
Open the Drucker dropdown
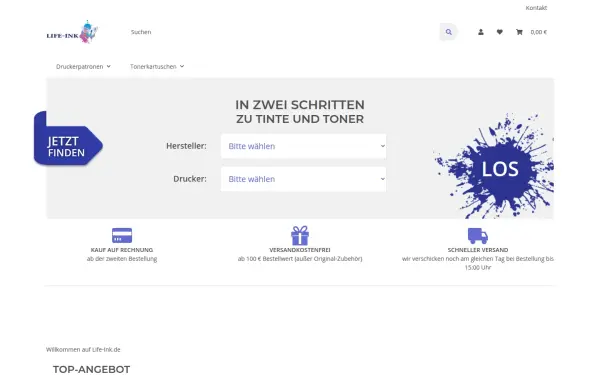point(303,179)
